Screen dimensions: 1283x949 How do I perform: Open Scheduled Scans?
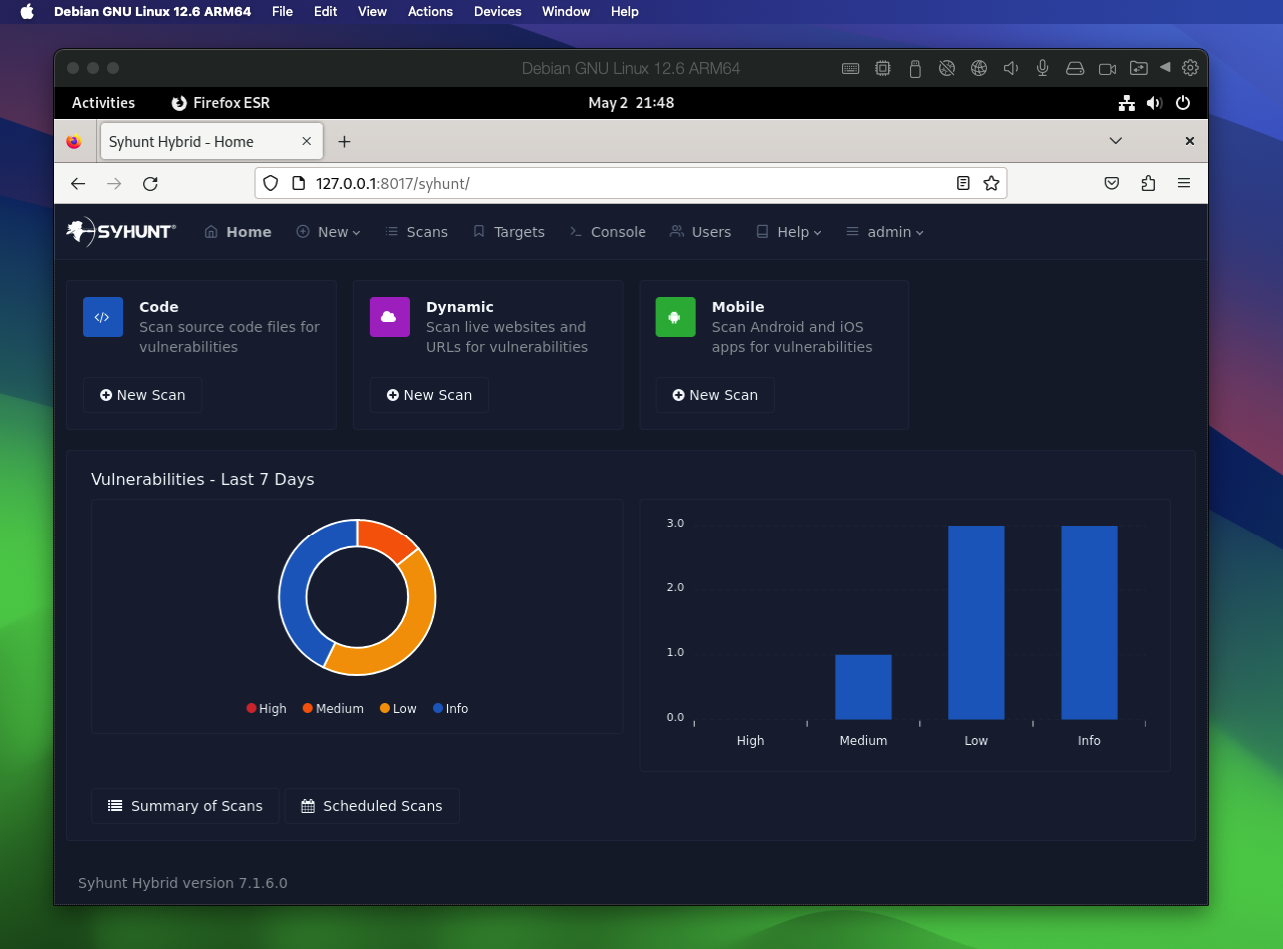[372, 806]
